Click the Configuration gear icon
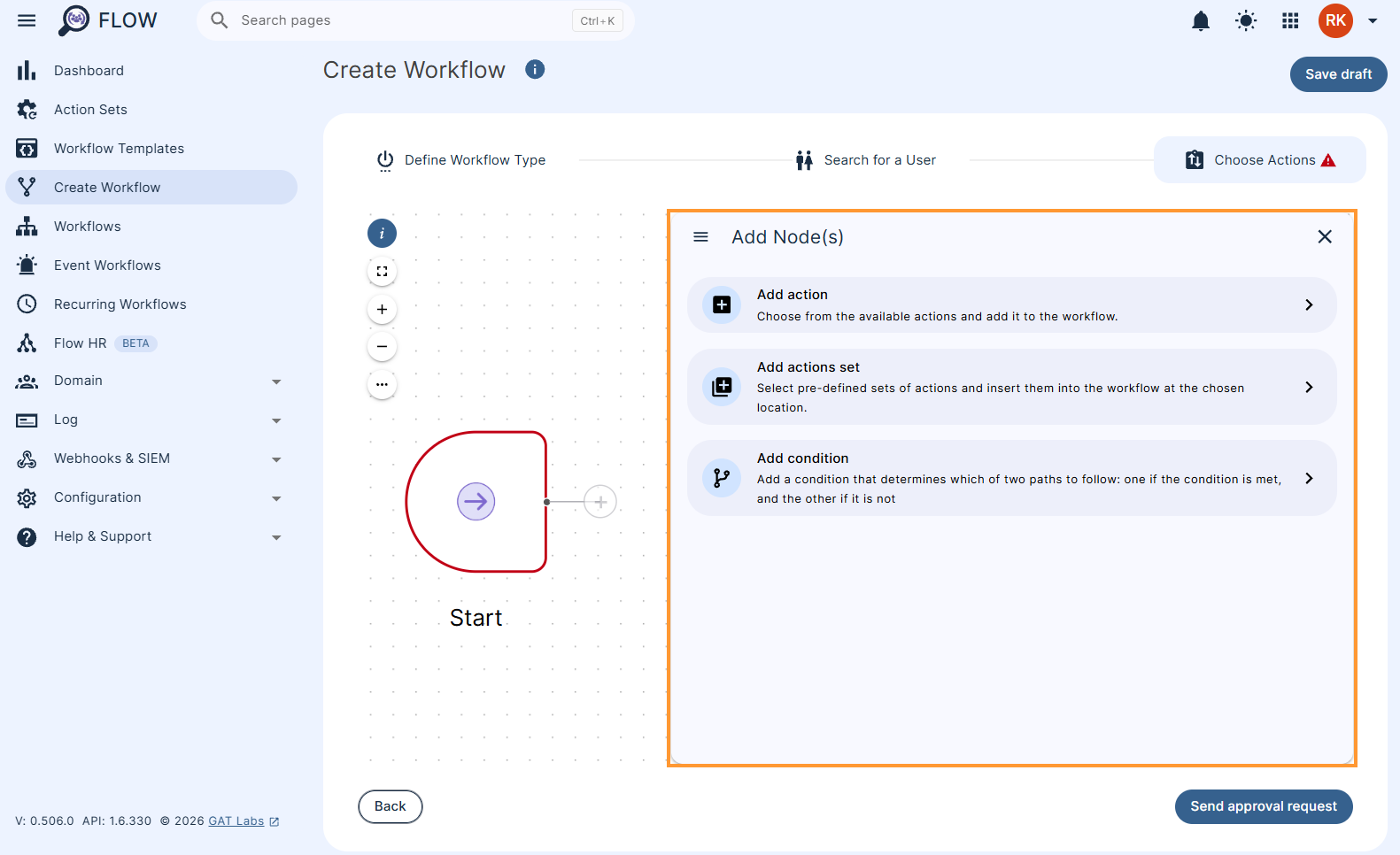1400x855 pixels. point(27,497)
